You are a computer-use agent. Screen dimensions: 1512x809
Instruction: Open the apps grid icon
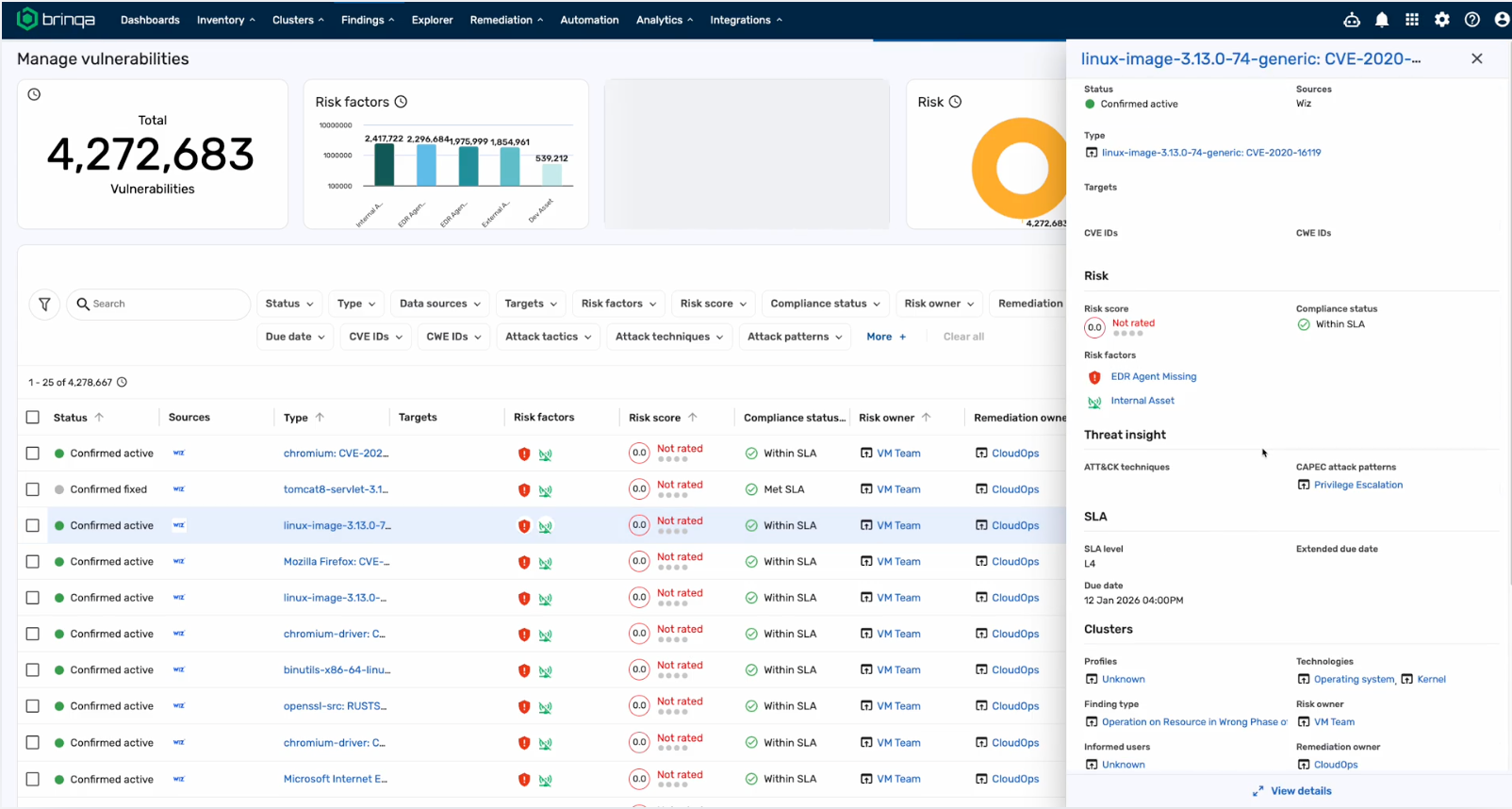tap(1411, 20)
